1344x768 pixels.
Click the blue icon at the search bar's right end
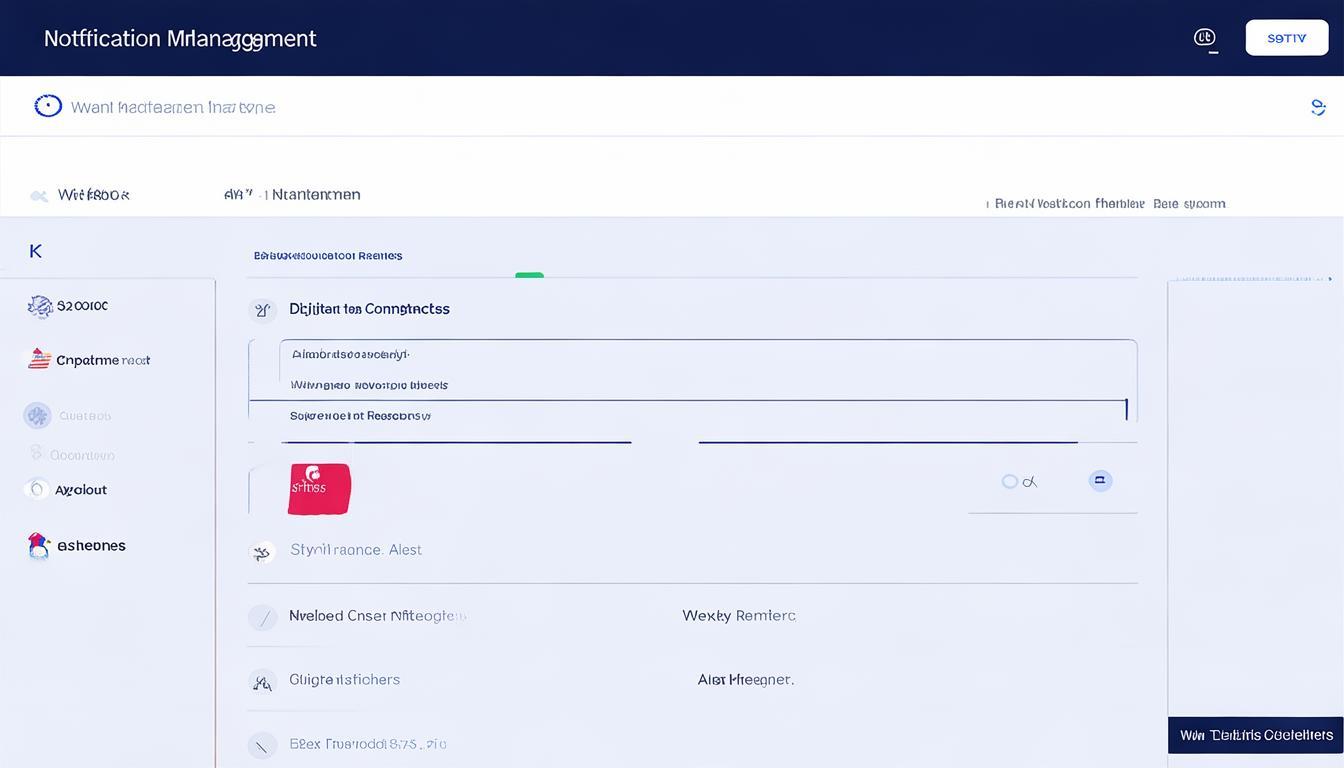(1317, 107)
